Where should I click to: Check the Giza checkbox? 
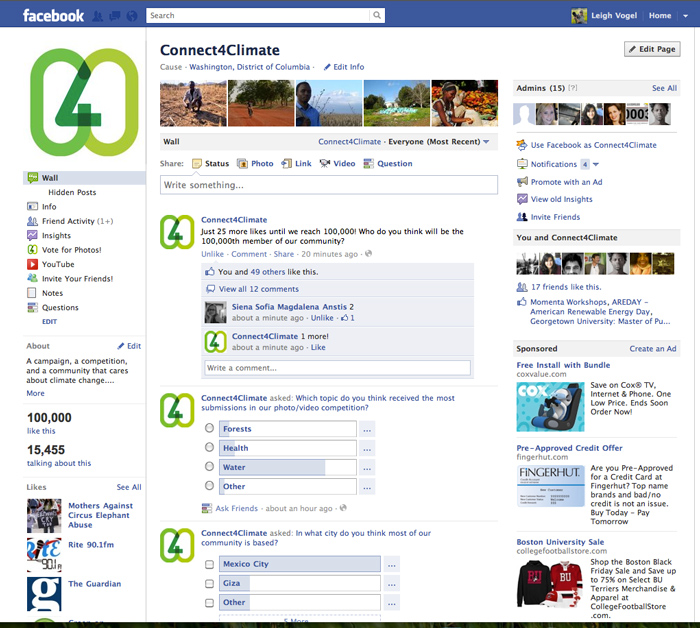[x=209, y=584]
